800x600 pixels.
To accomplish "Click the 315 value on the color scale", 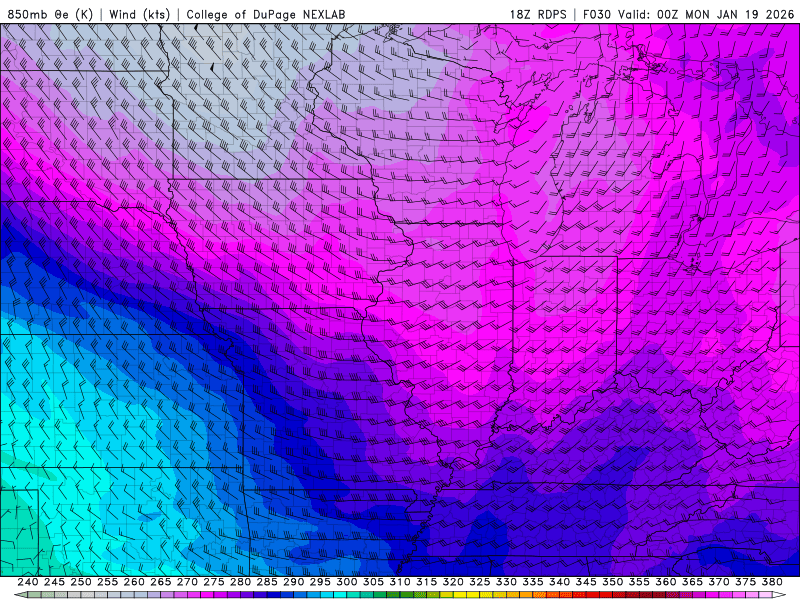I will tap(427, 582).
